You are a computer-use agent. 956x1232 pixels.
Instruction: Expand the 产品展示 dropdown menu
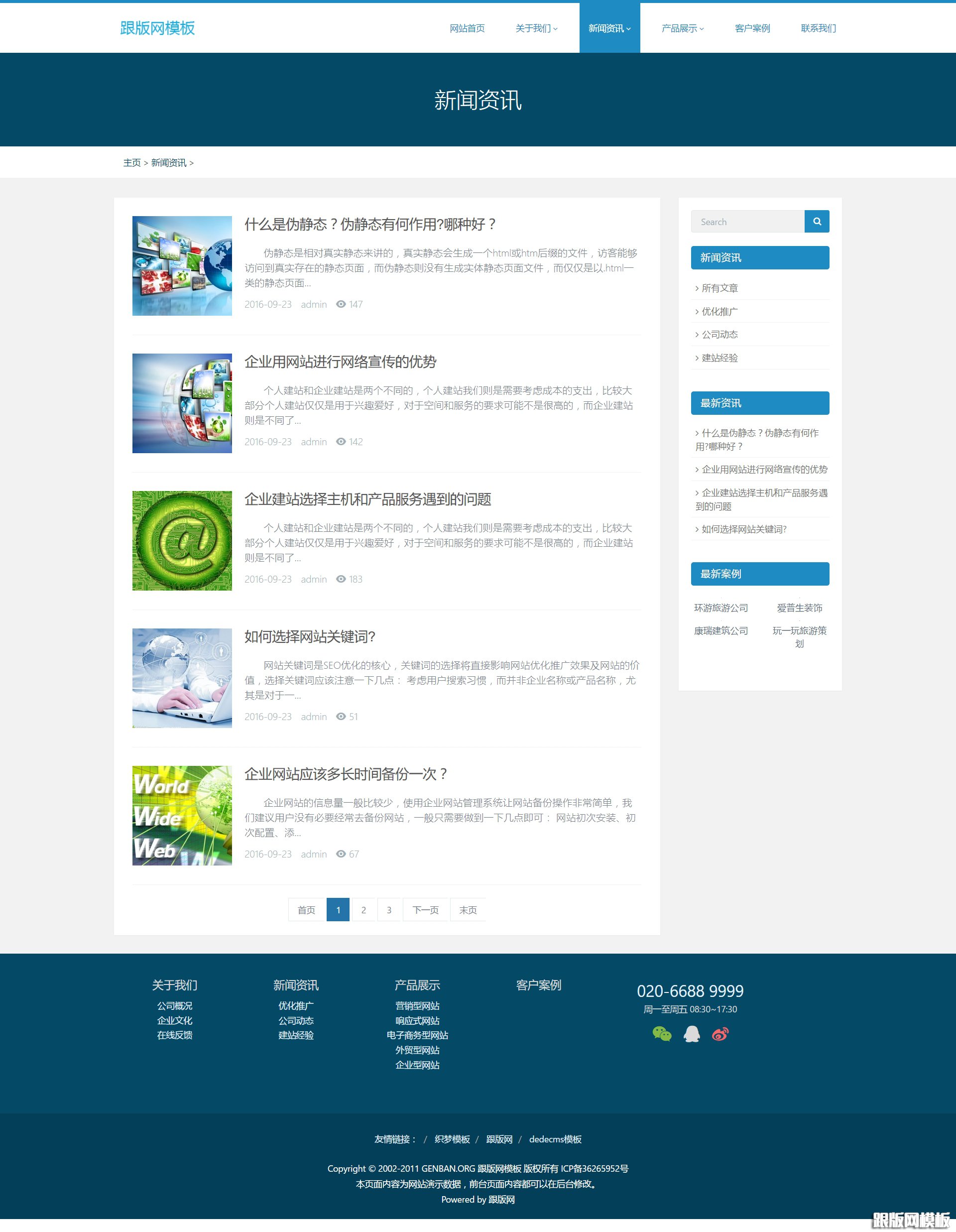coord(681,28)
